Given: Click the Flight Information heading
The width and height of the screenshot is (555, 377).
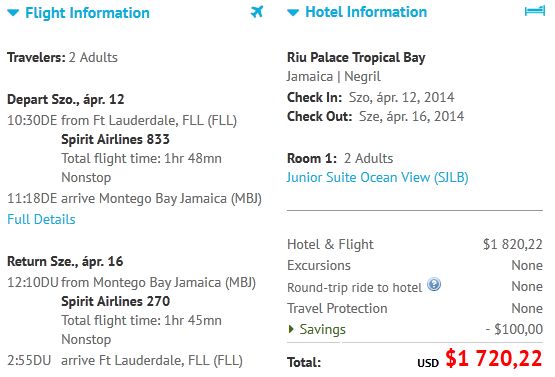Looking at the screenshot, I should [87, 13].
